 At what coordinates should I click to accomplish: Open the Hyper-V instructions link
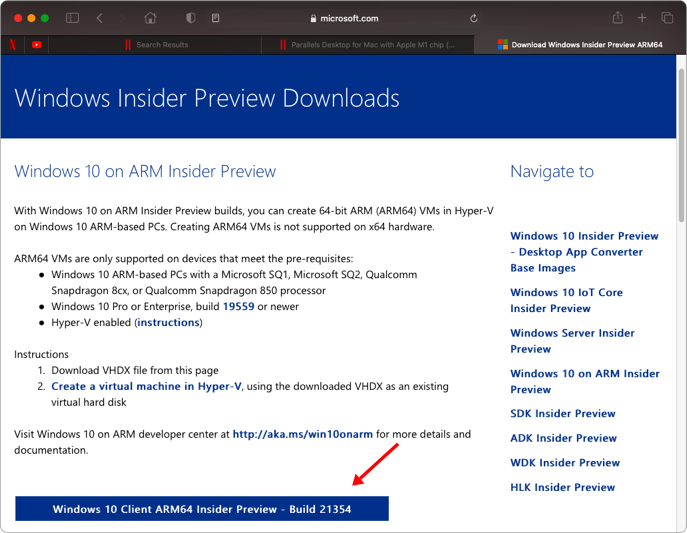pos(168,322)
